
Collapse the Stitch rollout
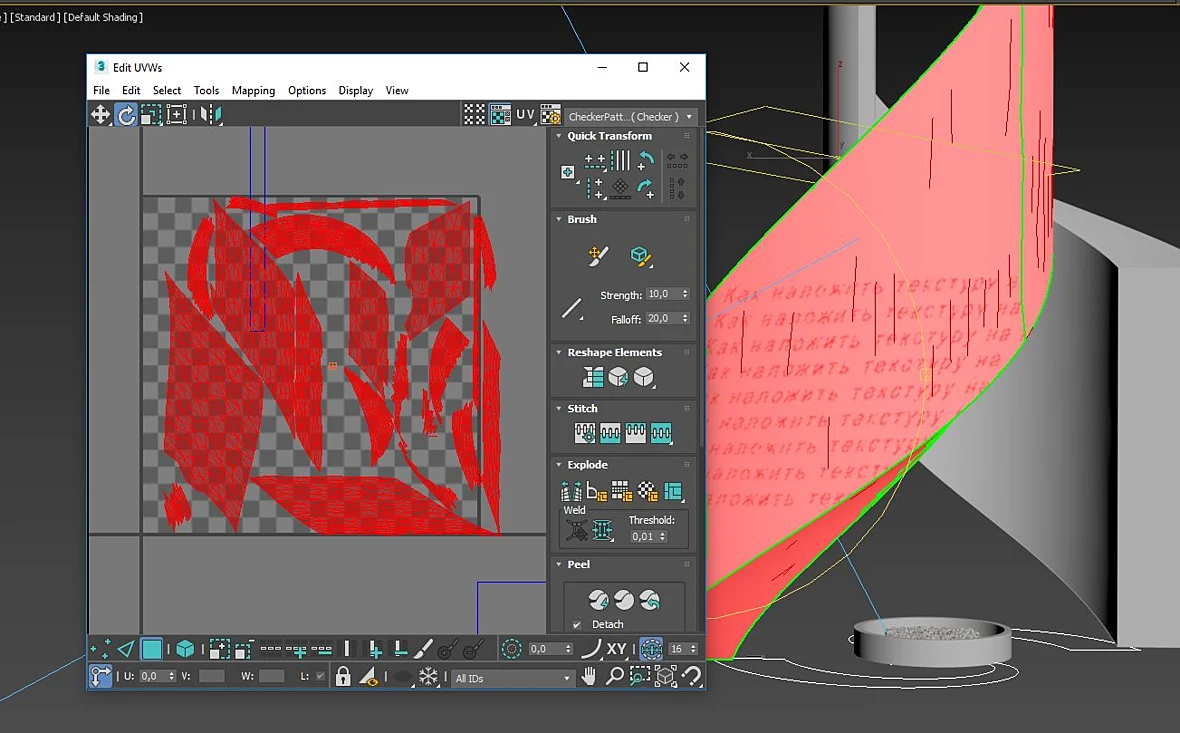(558, 409)
